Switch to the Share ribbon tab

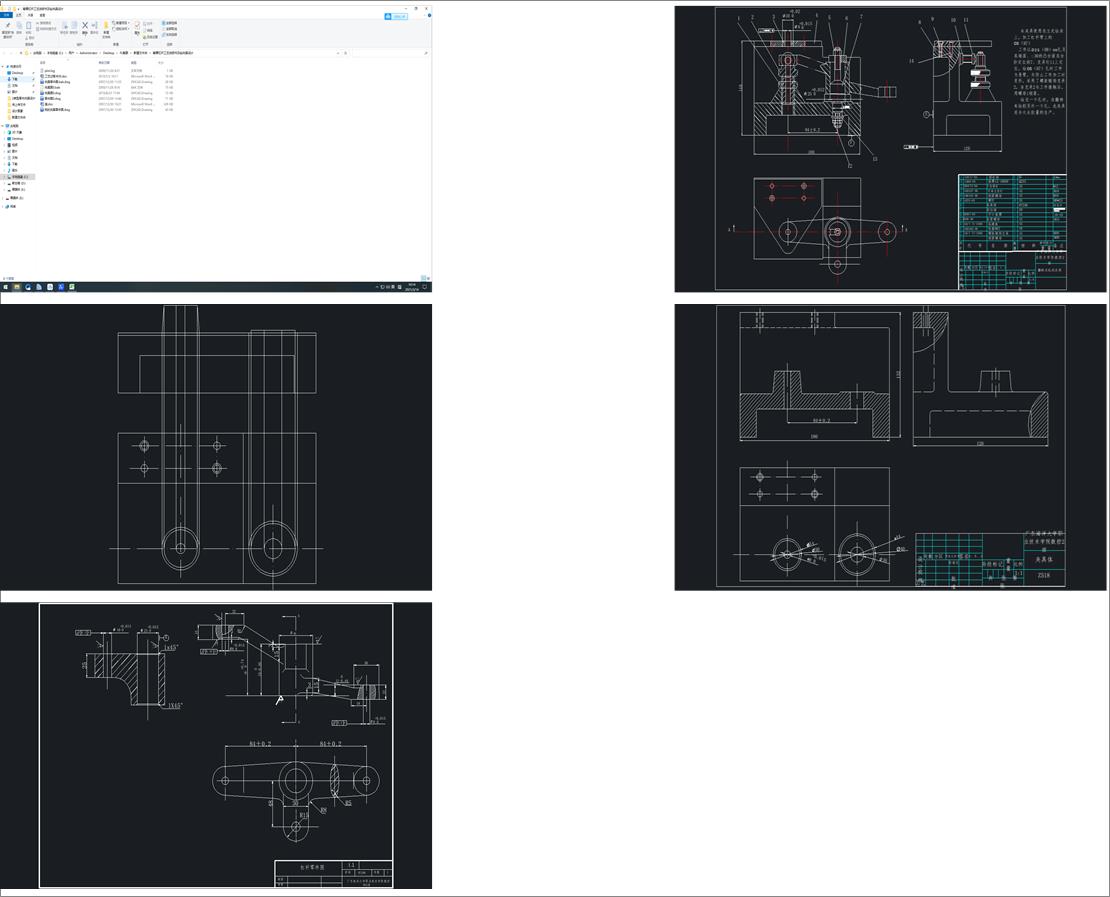tap(30, 15)
